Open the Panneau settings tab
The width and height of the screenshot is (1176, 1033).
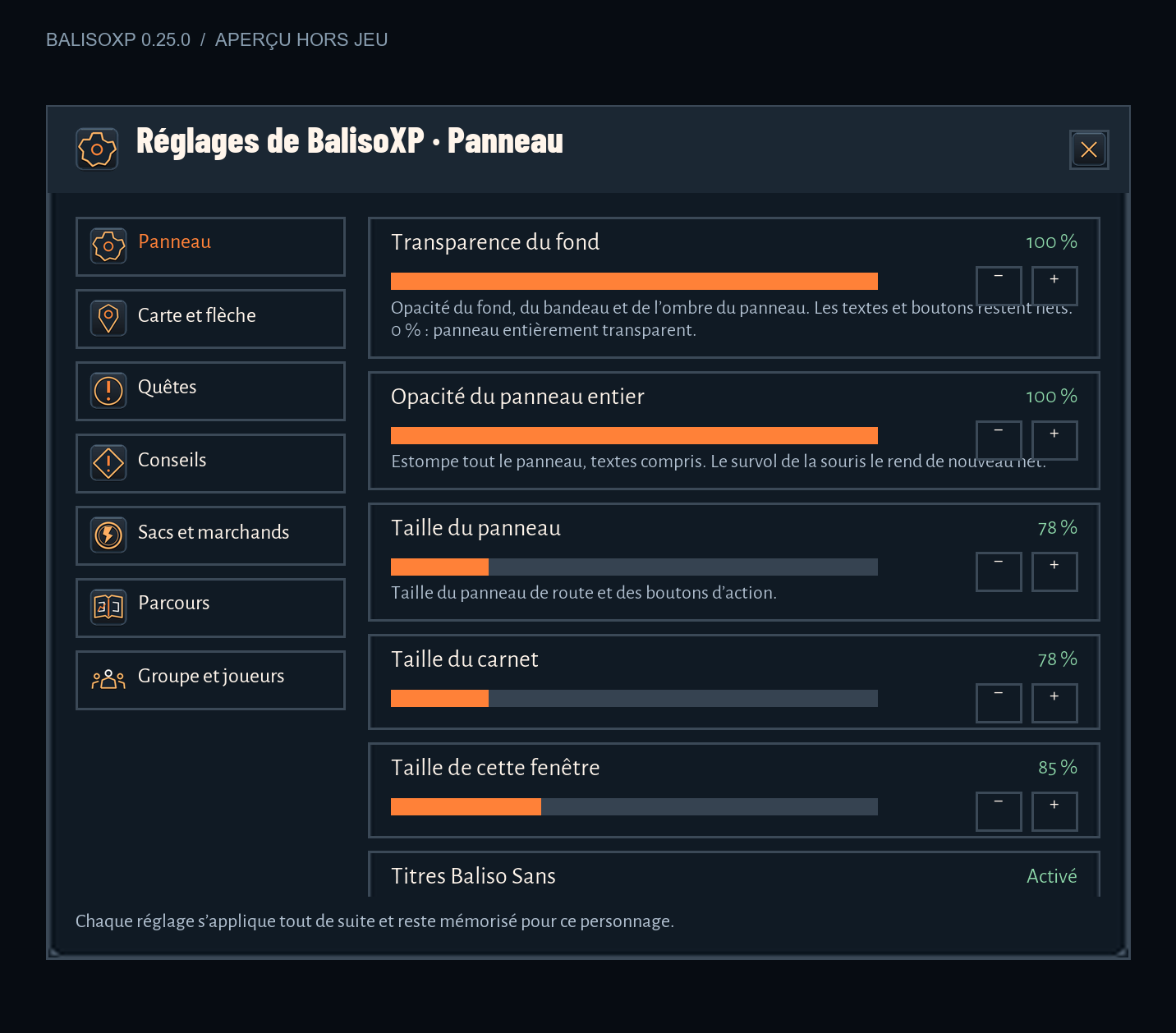[x=210, y=246]
